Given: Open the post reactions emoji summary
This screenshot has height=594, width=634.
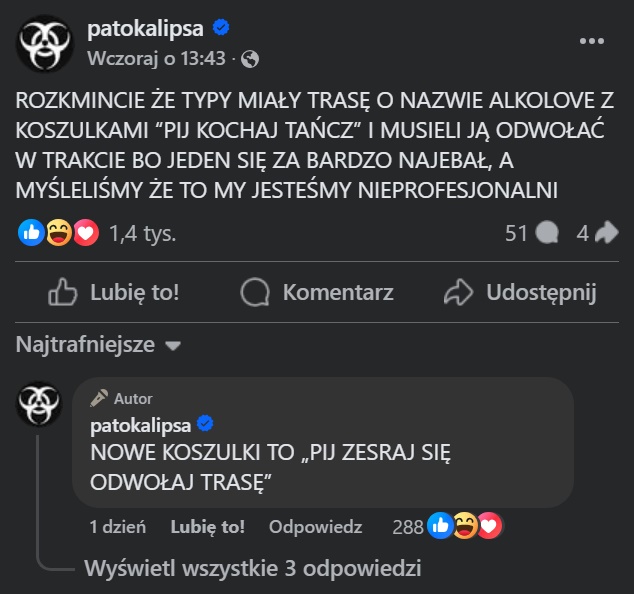Looking at the screenshot, I should click(x=59, y=233).
